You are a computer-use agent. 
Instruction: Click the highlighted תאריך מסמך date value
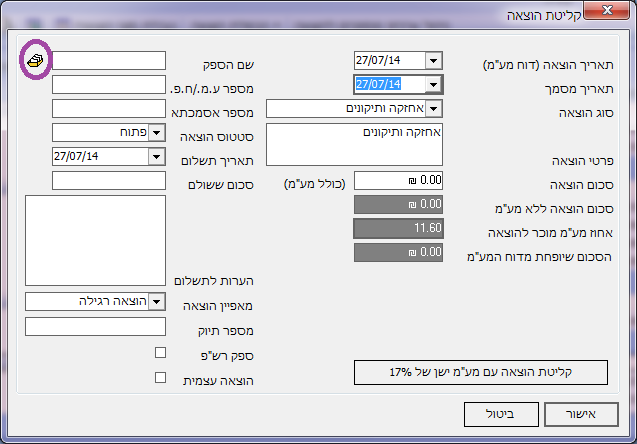tap(378, 84)
